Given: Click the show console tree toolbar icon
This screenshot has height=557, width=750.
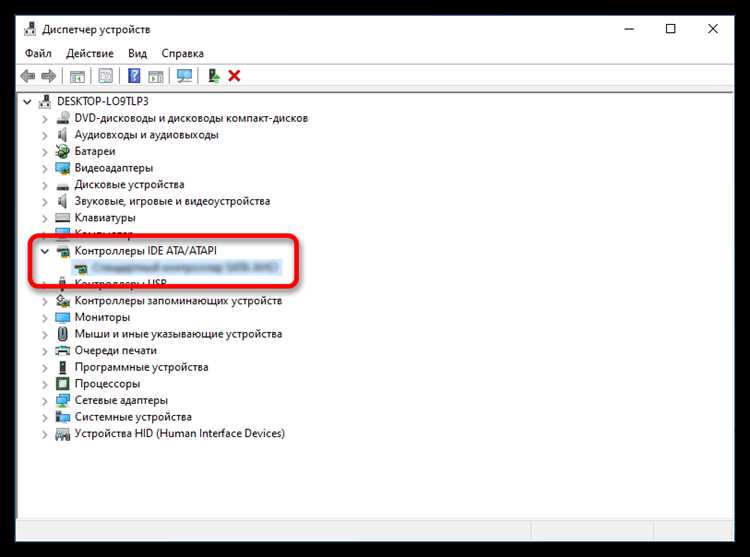Looking at the screenshot, I should [77, 76].
